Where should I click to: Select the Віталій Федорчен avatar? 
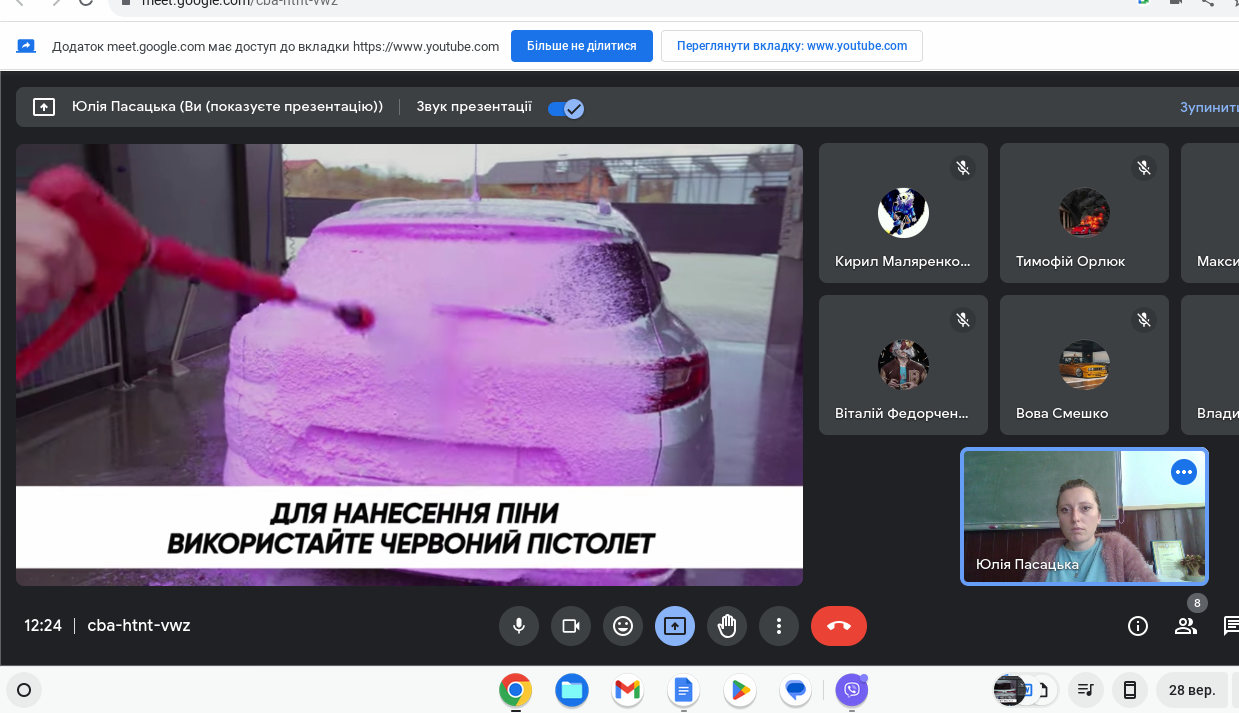(903, 365)
